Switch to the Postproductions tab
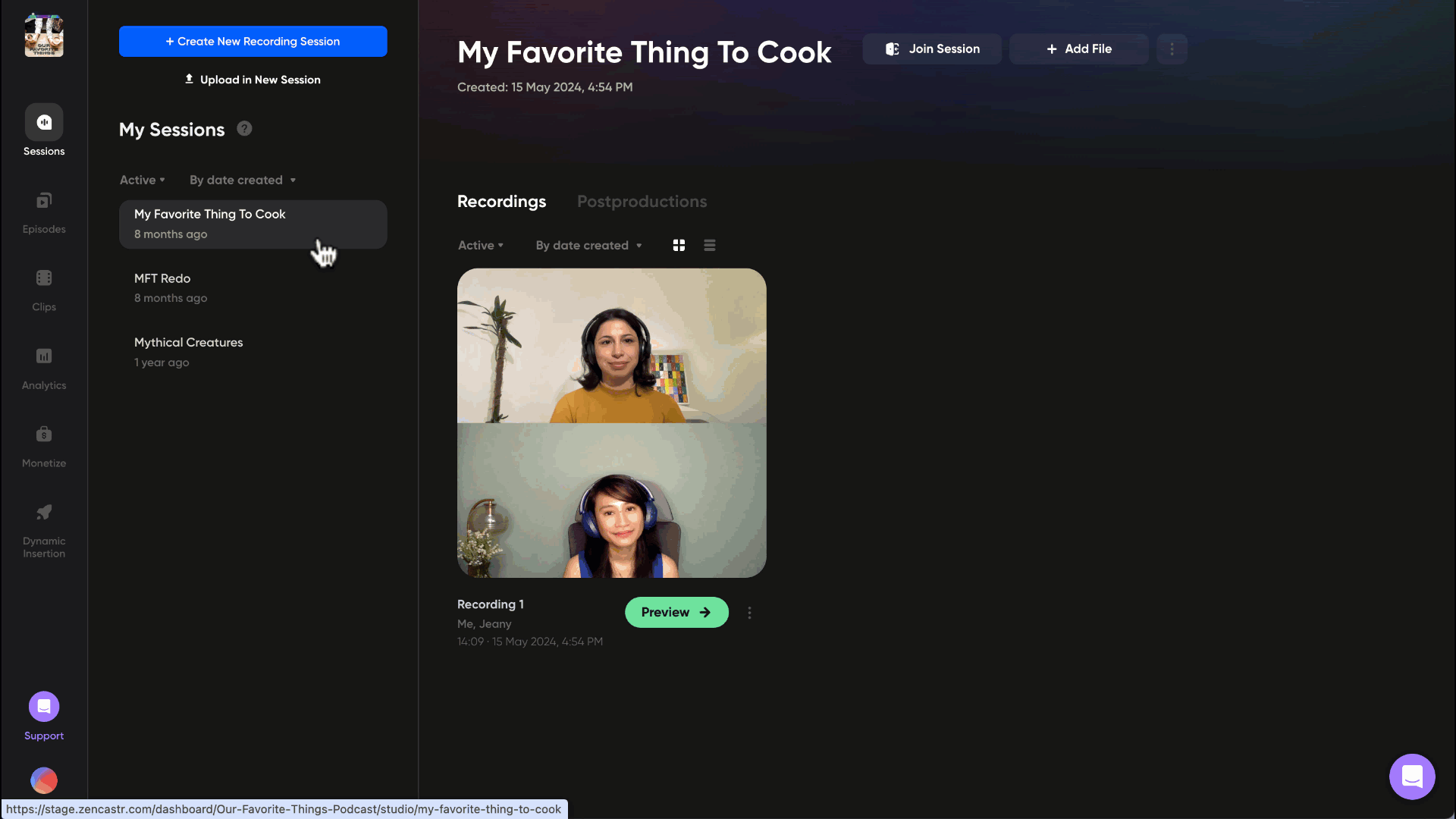The image size is (1456, 819). (x=642, y=202)
